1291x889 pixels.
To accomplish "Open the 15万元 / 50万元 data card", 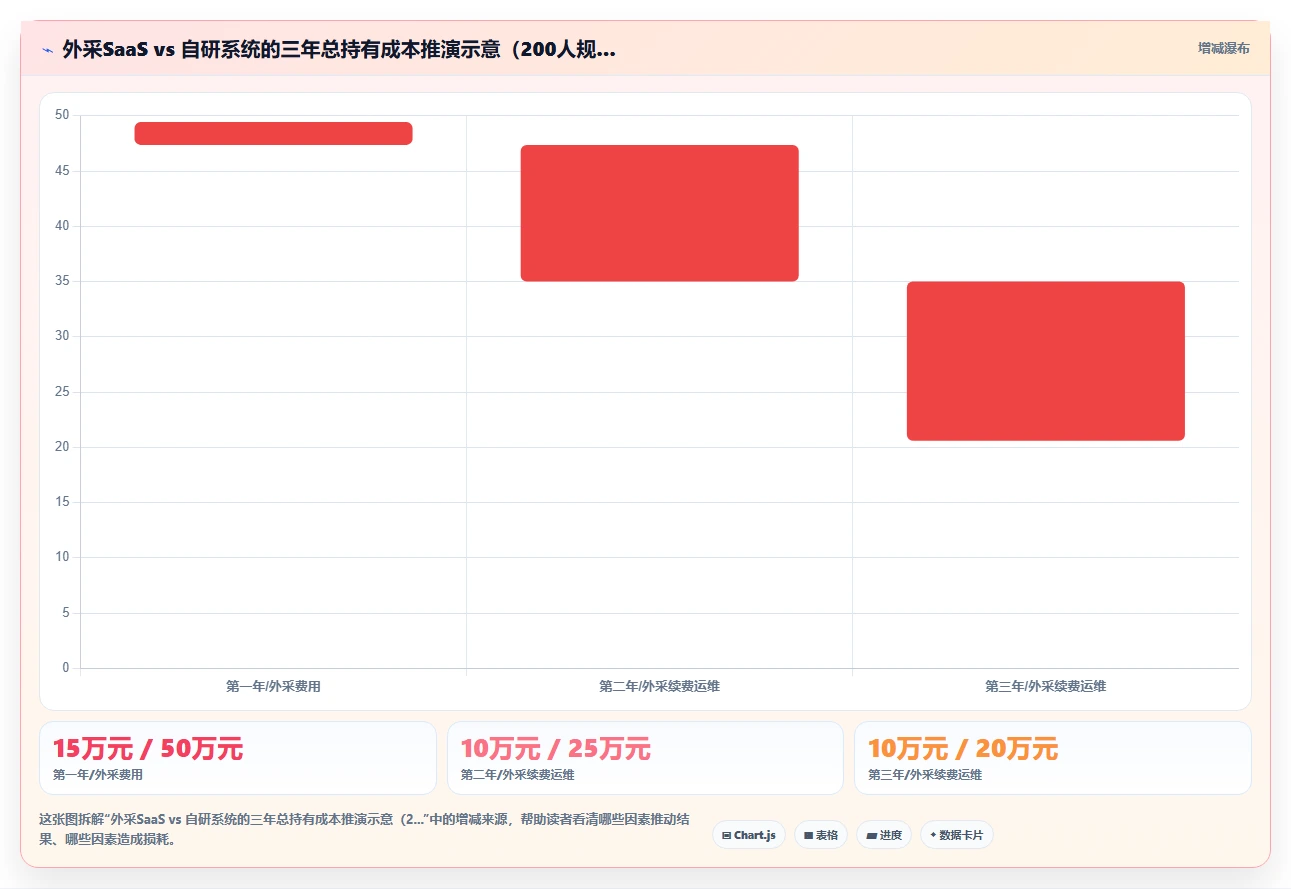I will [238, 758].
